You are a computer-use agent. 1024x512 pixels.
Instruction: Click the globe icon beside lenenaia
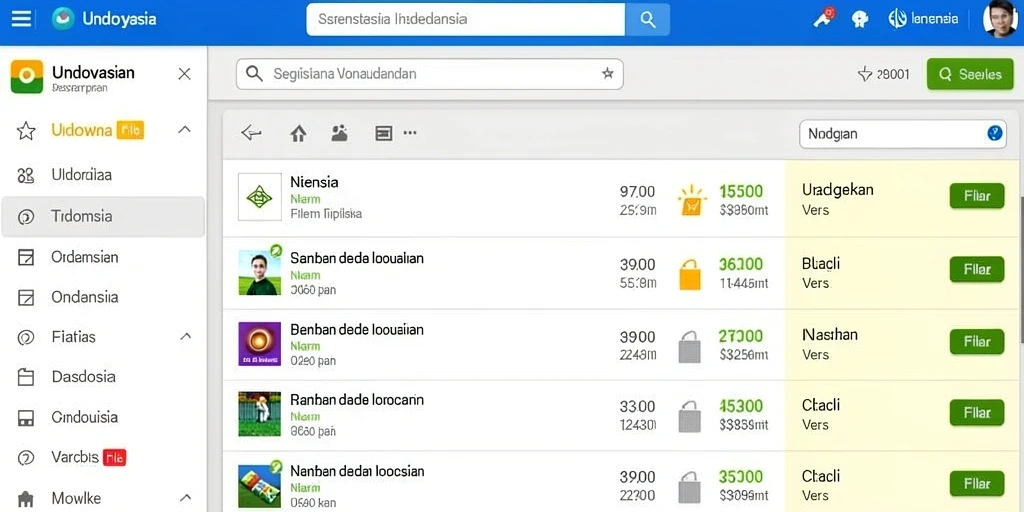897,18
